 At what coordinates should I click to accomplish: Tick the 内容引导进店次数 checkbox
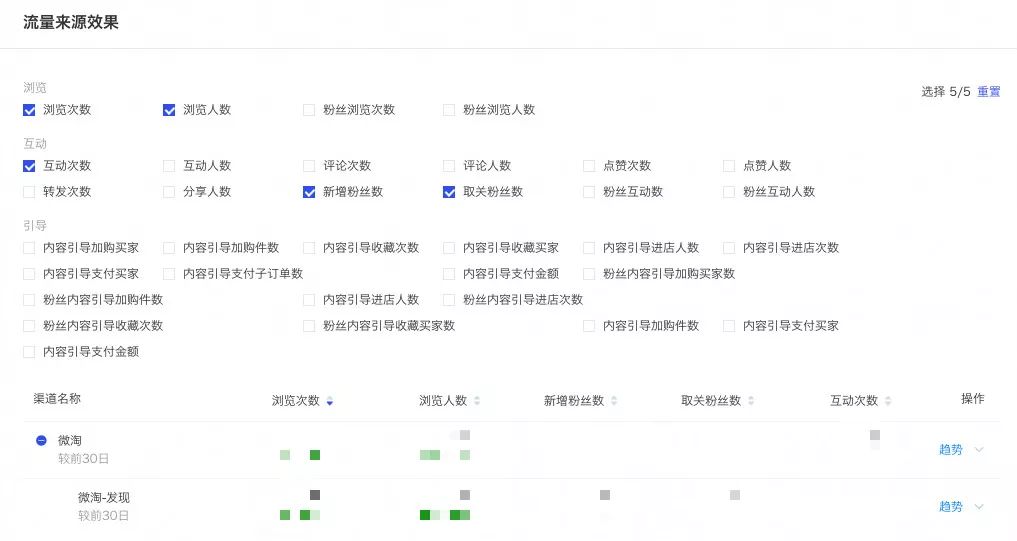[729, 248]
